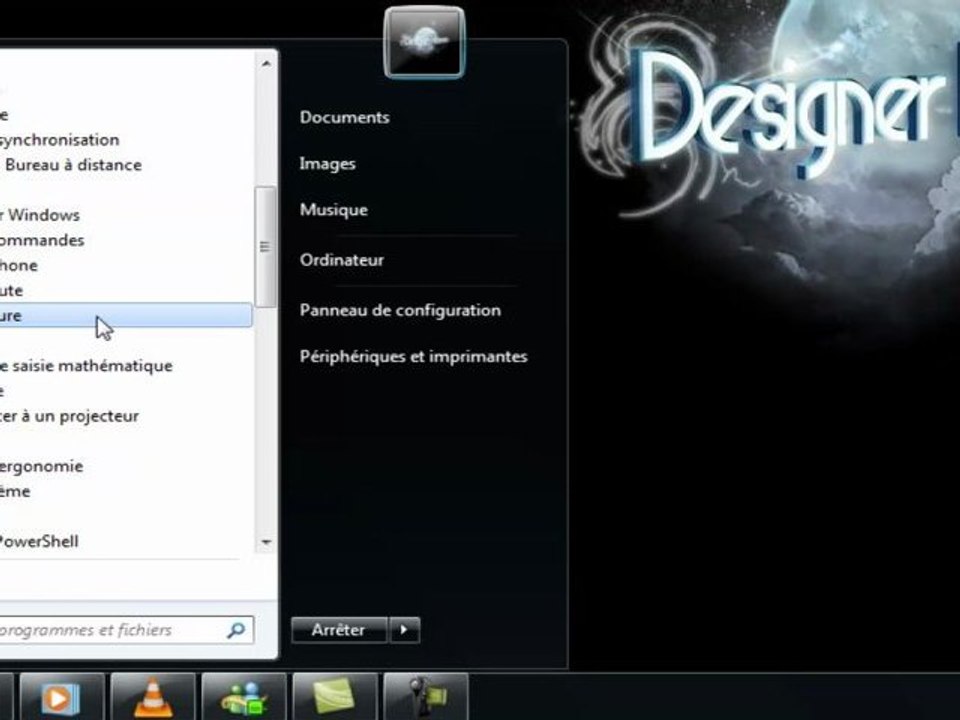This screenshot has height=720, width=960.
Task: Expand shutdown options arrow next to Arrêter
Action: click(x=404, y=630)
